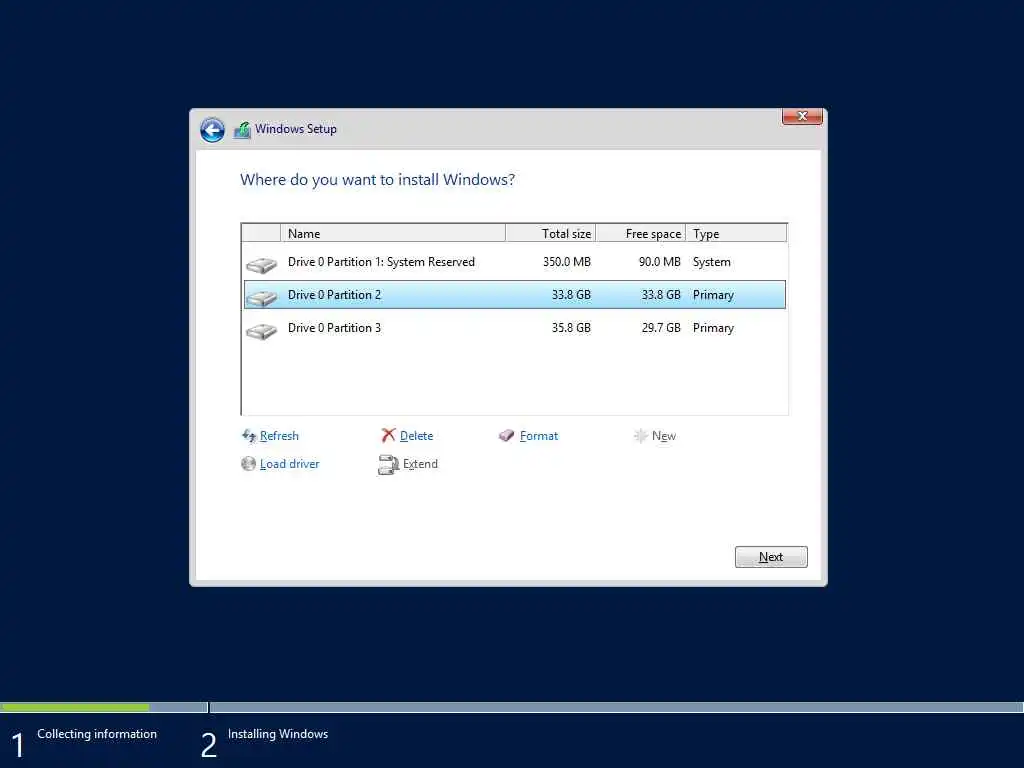The height and width of the screenshot is (768, 1024).
Task: Select the Drive 0 Partition 2 row
Action: [515, 295]
